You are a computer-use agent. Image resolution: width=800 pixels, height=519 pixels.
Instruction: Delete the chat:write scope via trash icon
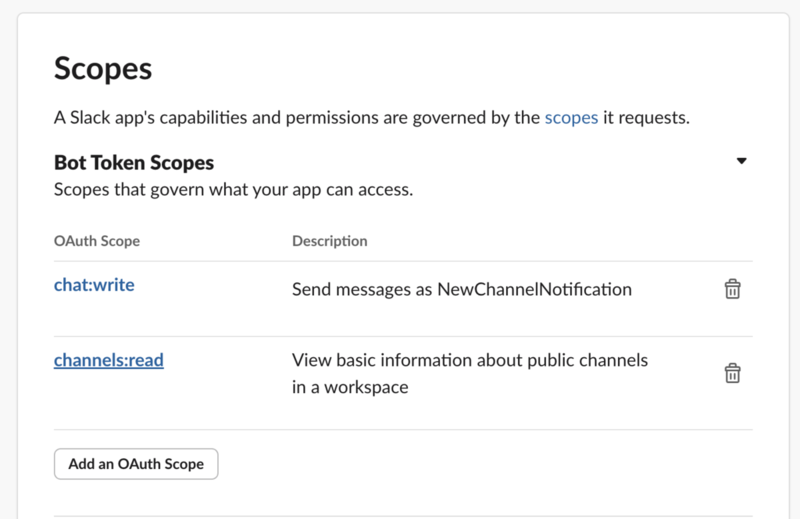pos(732,289)
